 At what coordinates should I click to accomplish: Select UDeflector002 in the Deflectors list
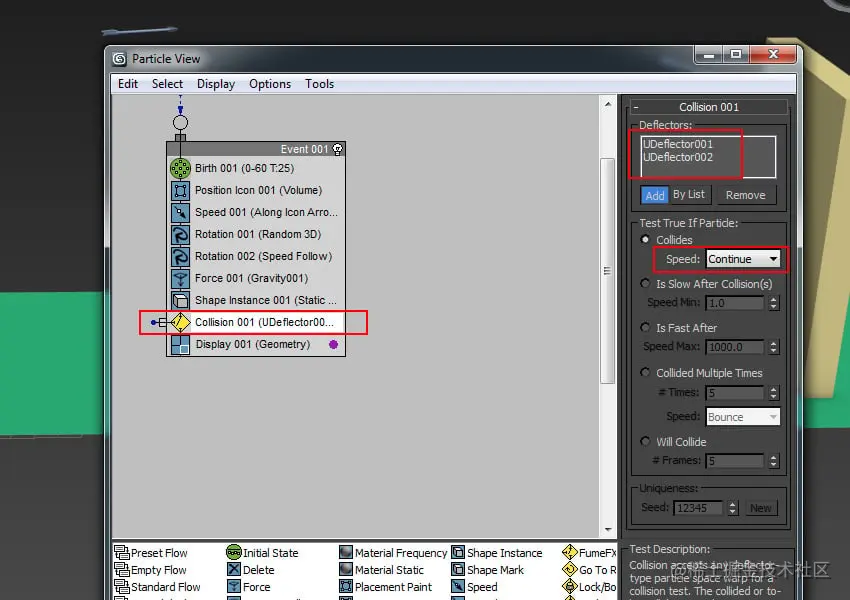pos(678,157)
